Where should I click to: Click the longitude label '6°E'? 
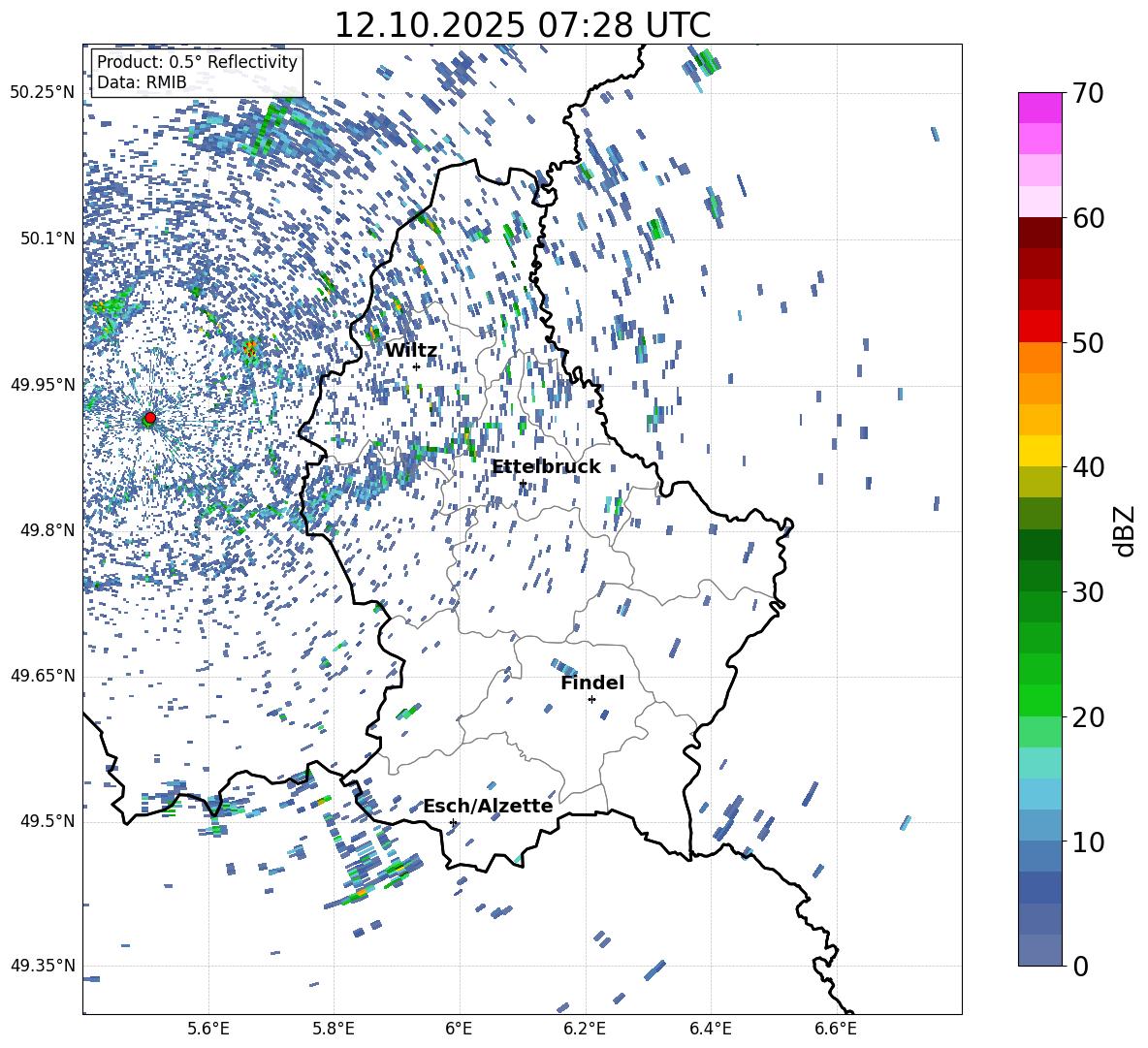(x=459, y=1029)
